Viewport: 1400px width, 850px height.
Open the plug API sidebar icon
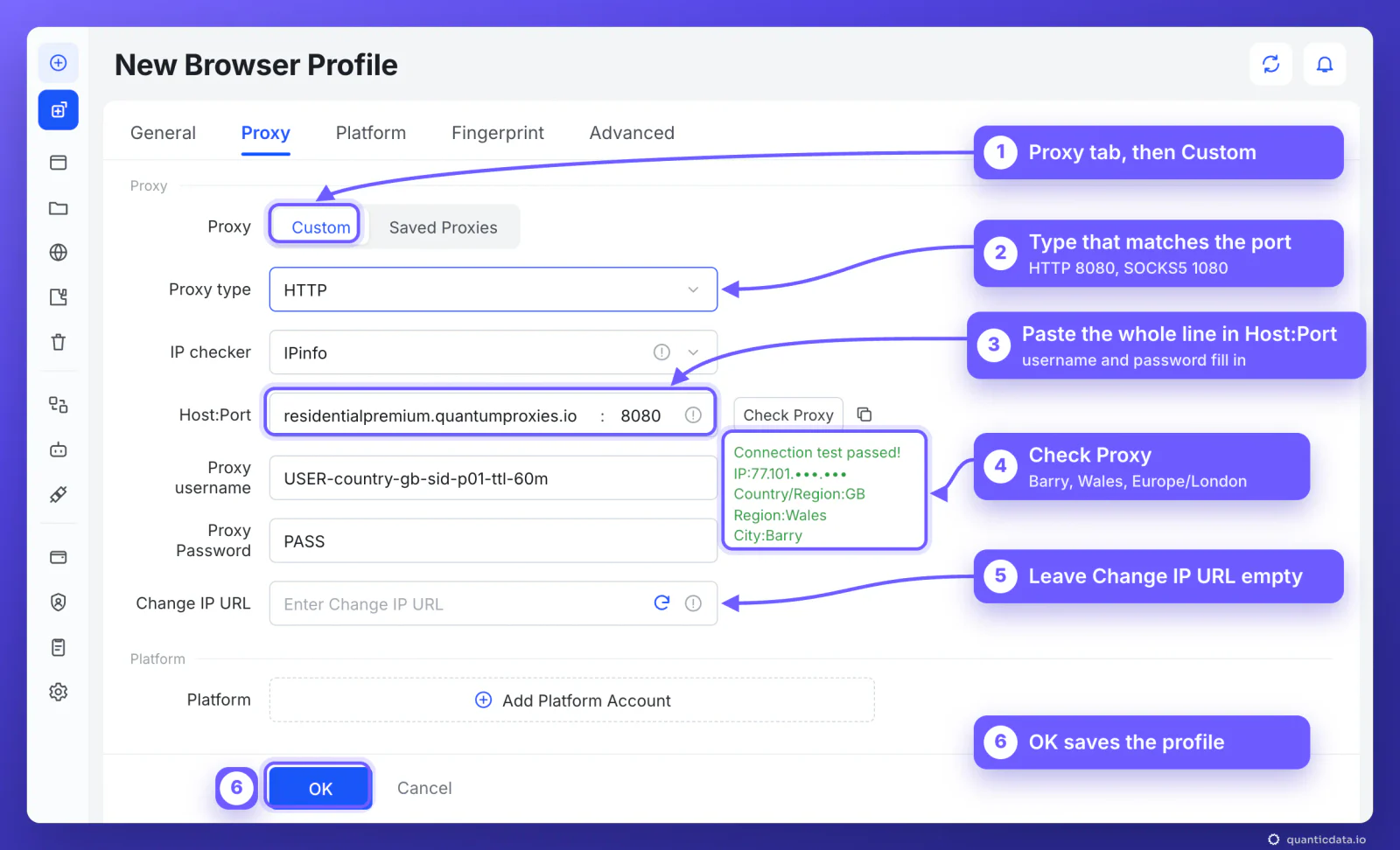(59, 494)
